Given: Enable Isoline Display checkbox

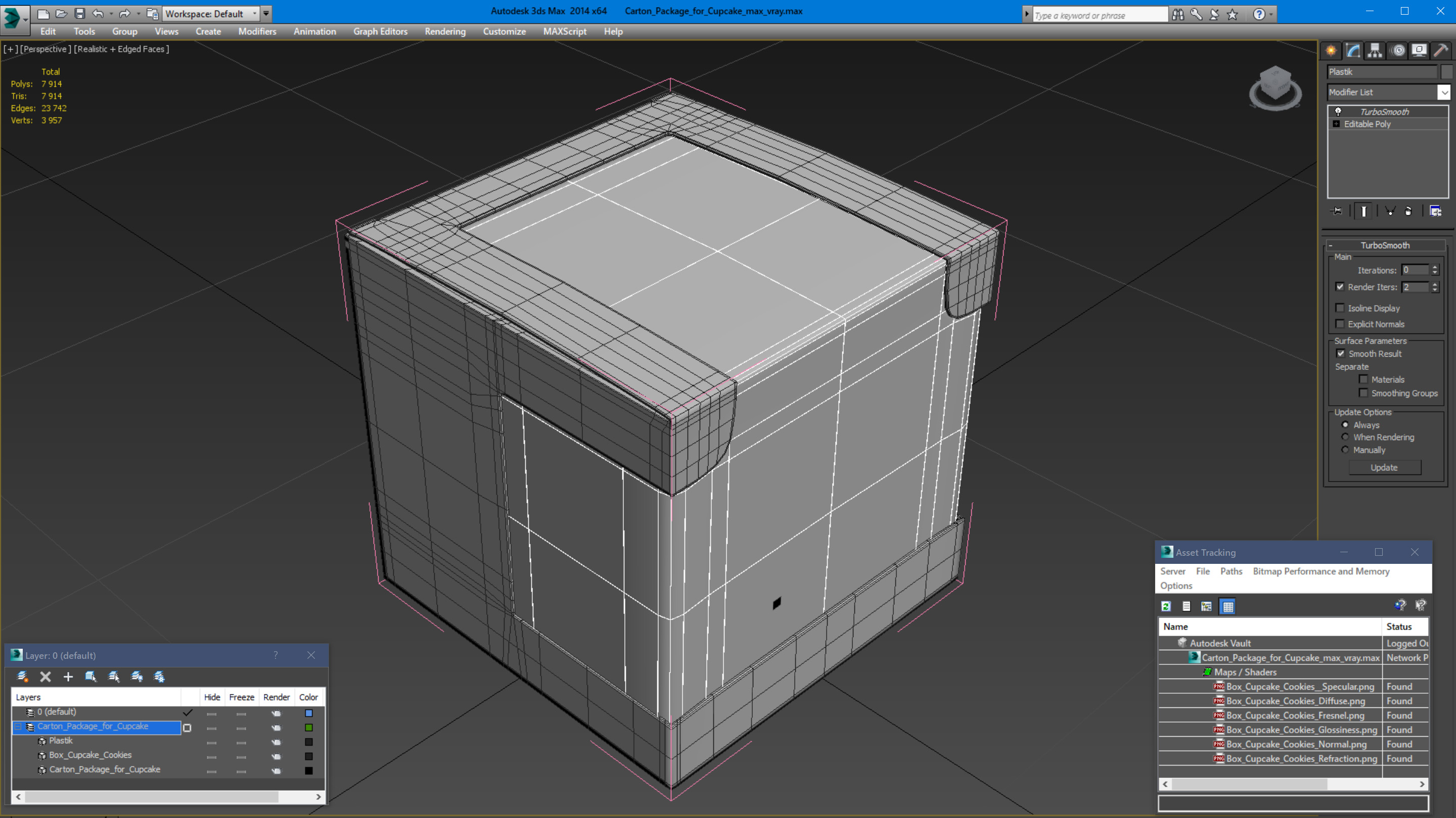Looking at the screenshot, I should [x=1340, y=307].
